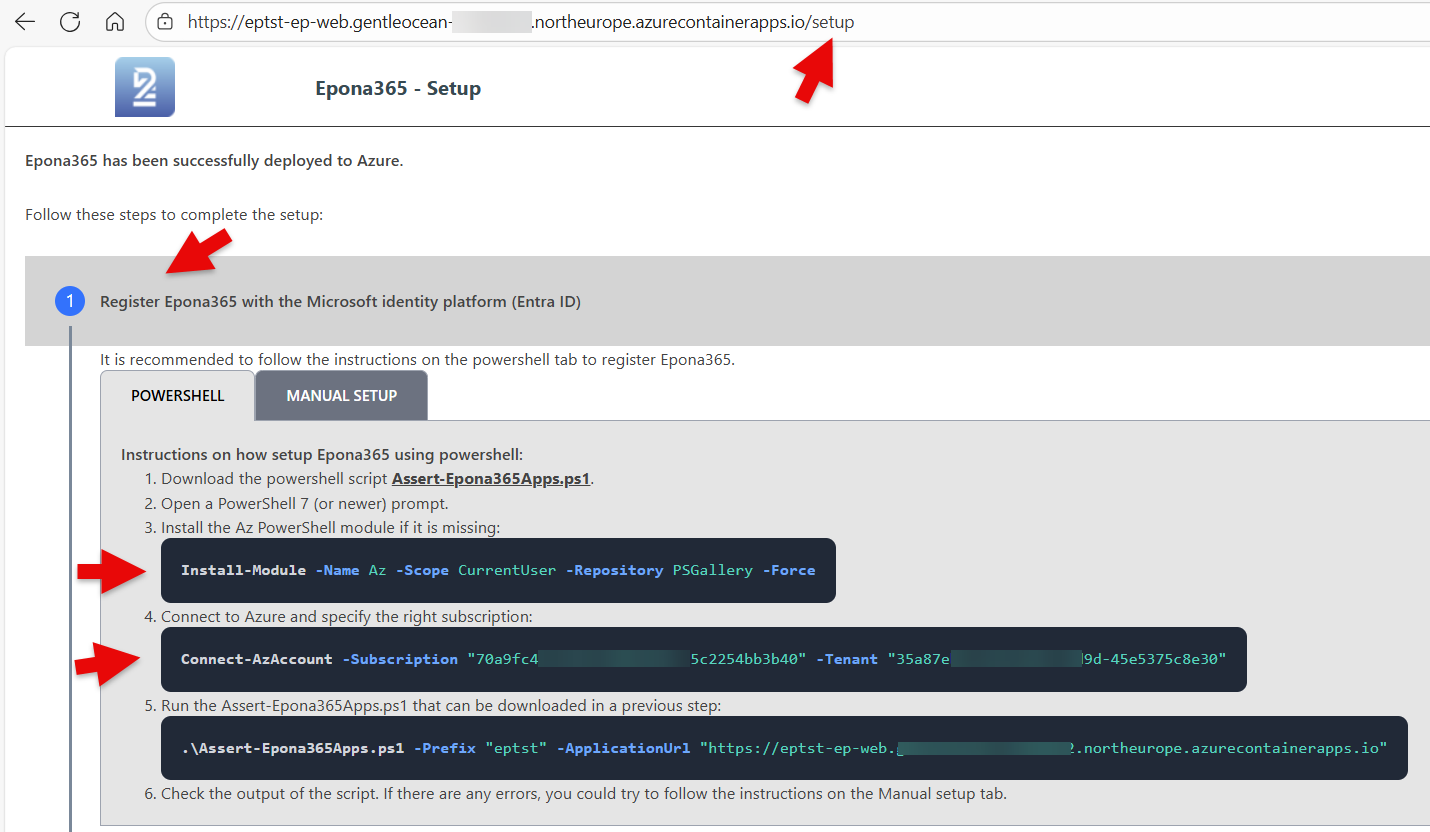
Task: Reload the page with the refresh icon
Action: point(70,22)
